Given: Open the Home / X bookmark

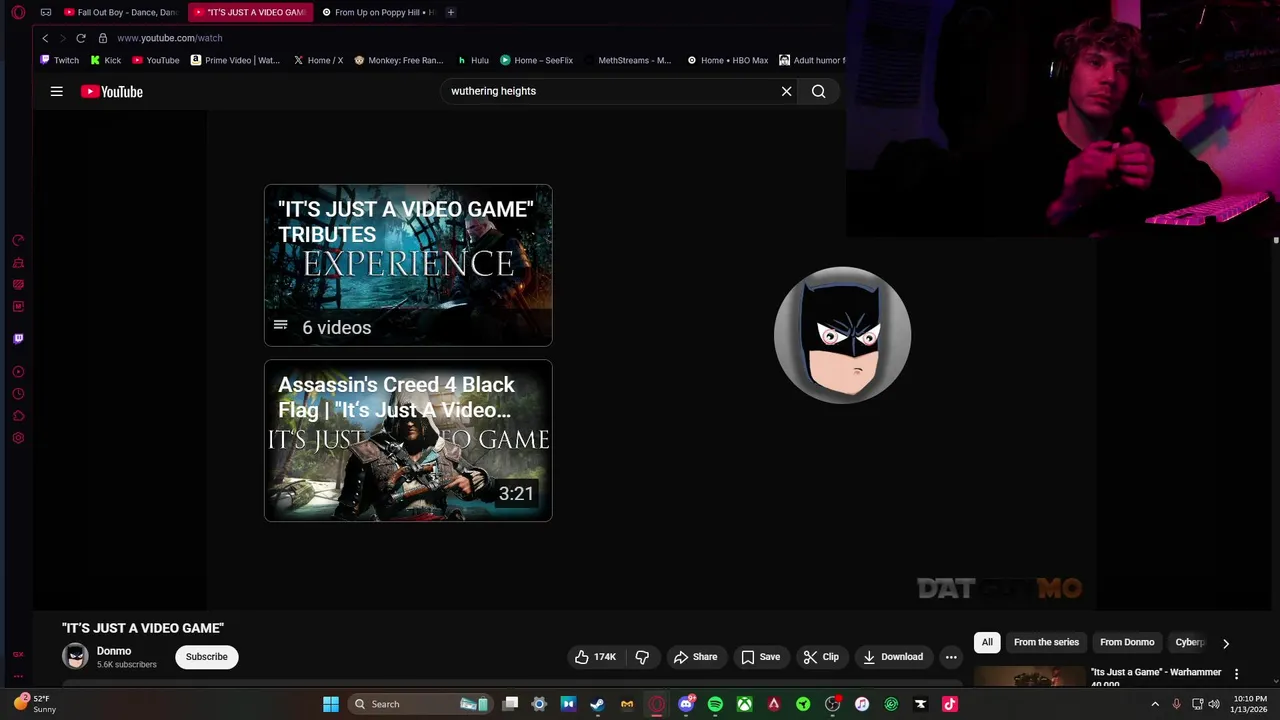Looking at the screenshot, I should click(318, 60).
